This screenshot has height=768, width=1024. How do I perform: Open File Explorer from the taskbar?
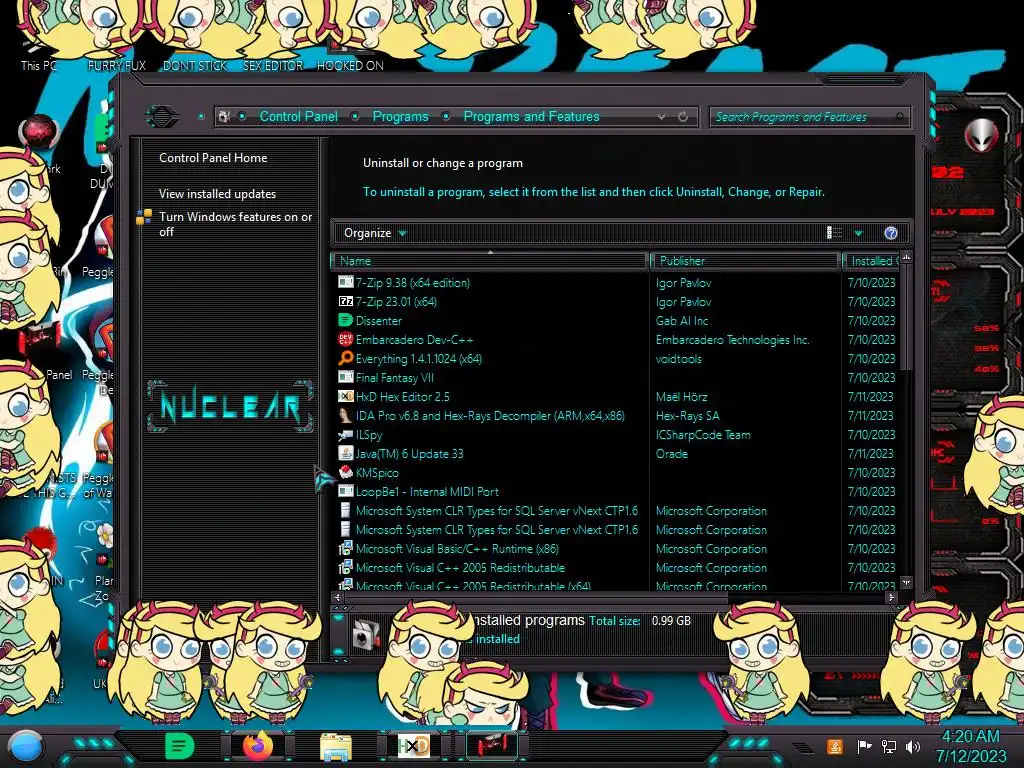pyautogui.click(x=336, y=746)
